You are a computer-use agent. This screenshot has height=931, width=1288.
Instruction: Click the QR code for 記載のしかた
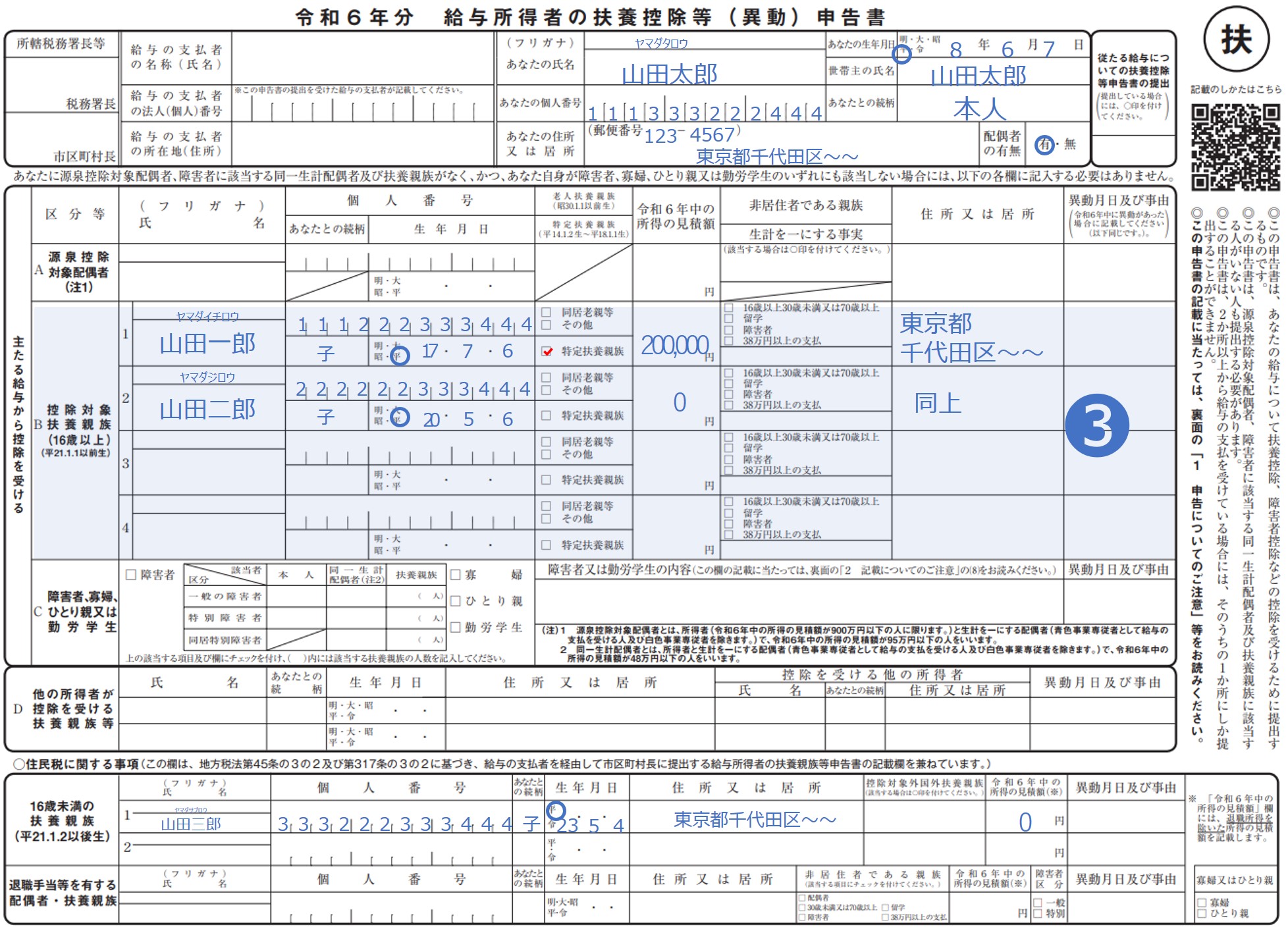pos(1235,146)
